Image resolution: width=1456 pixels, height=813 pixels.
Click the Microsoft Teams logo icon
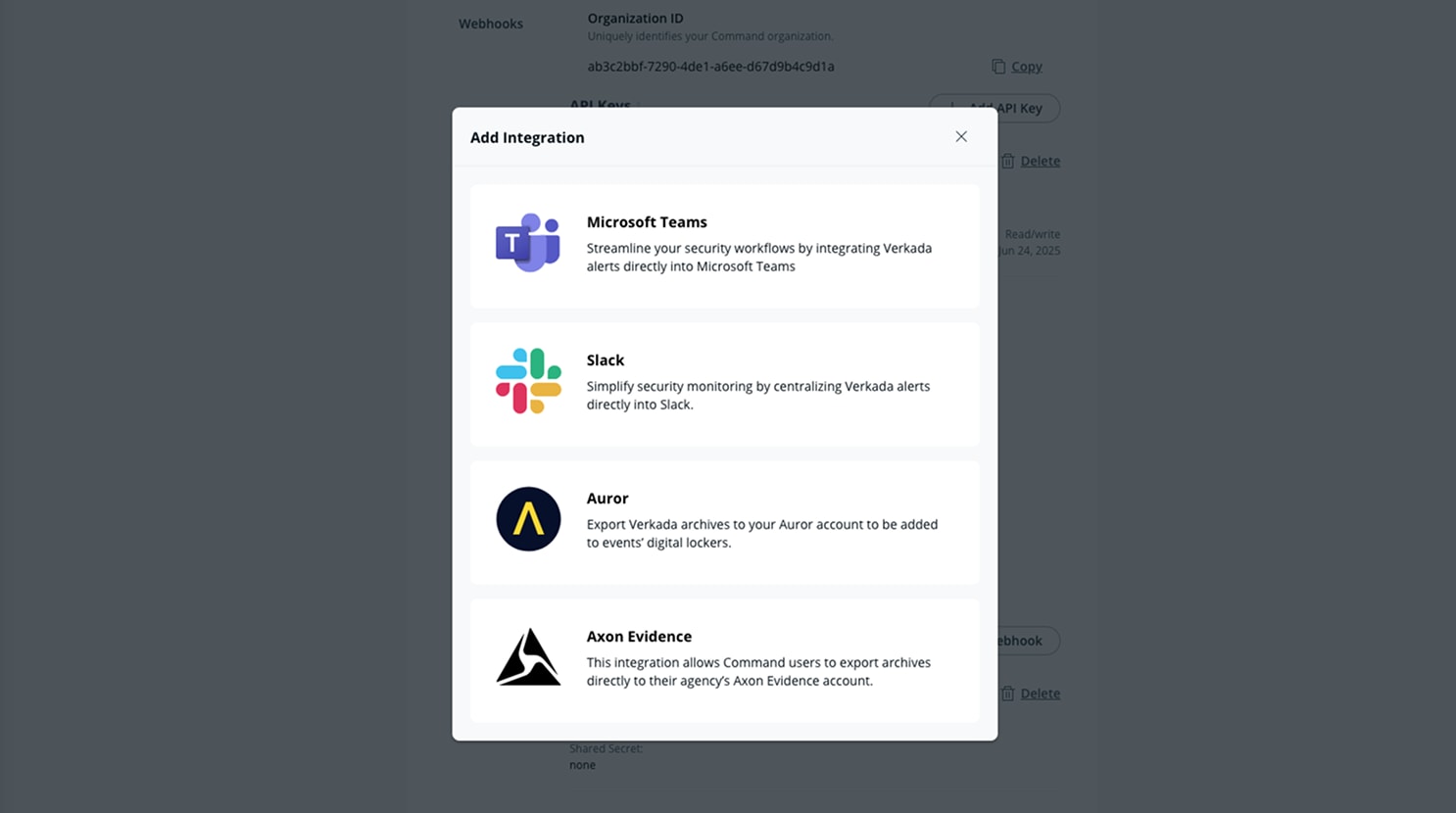(528, 243)
